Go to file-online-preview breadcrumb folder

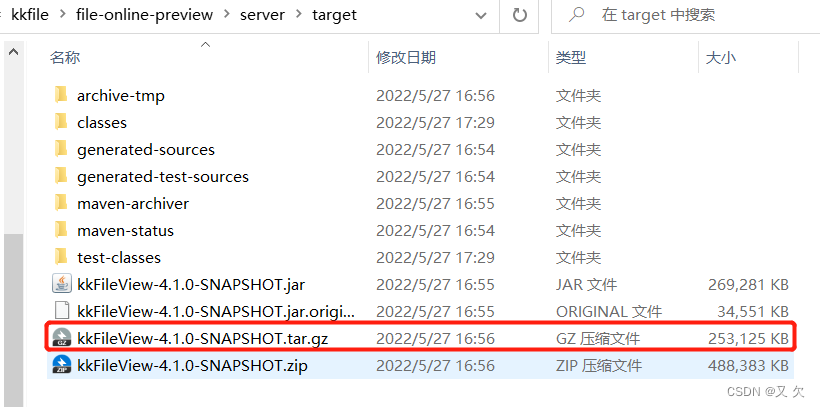tap(144, 15)
